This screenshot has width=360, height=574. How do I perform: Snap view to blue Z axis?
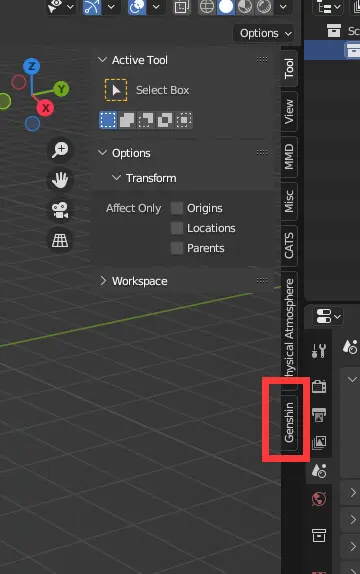click(x=31, y=67)
